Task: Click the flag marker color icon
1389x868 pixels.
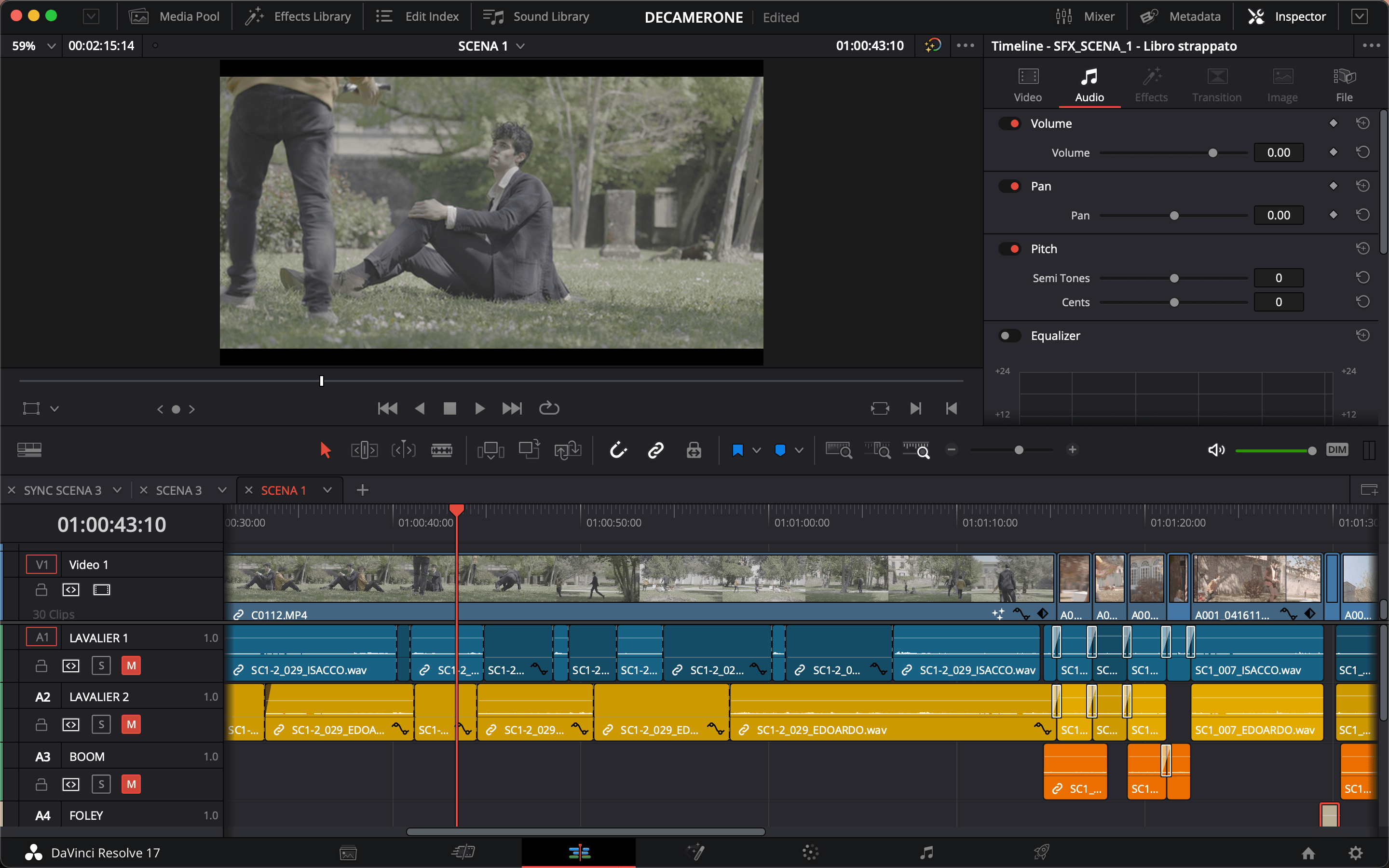Action: (x=739, y=449)
